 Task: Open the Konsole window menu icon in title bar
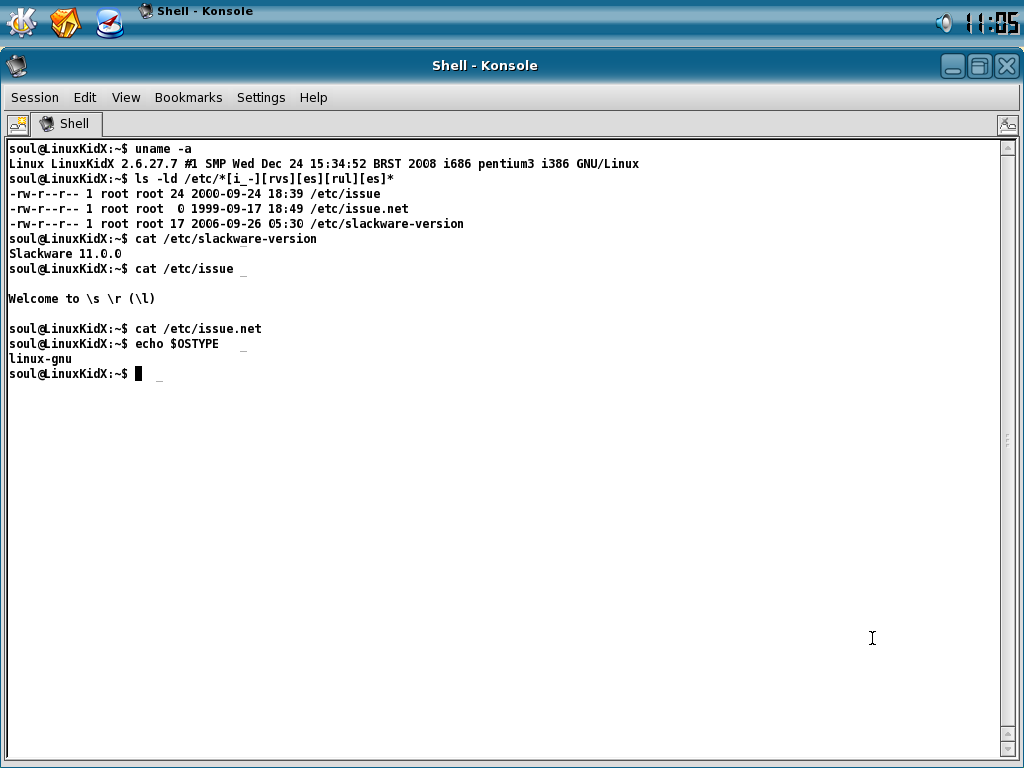[16, 65]
